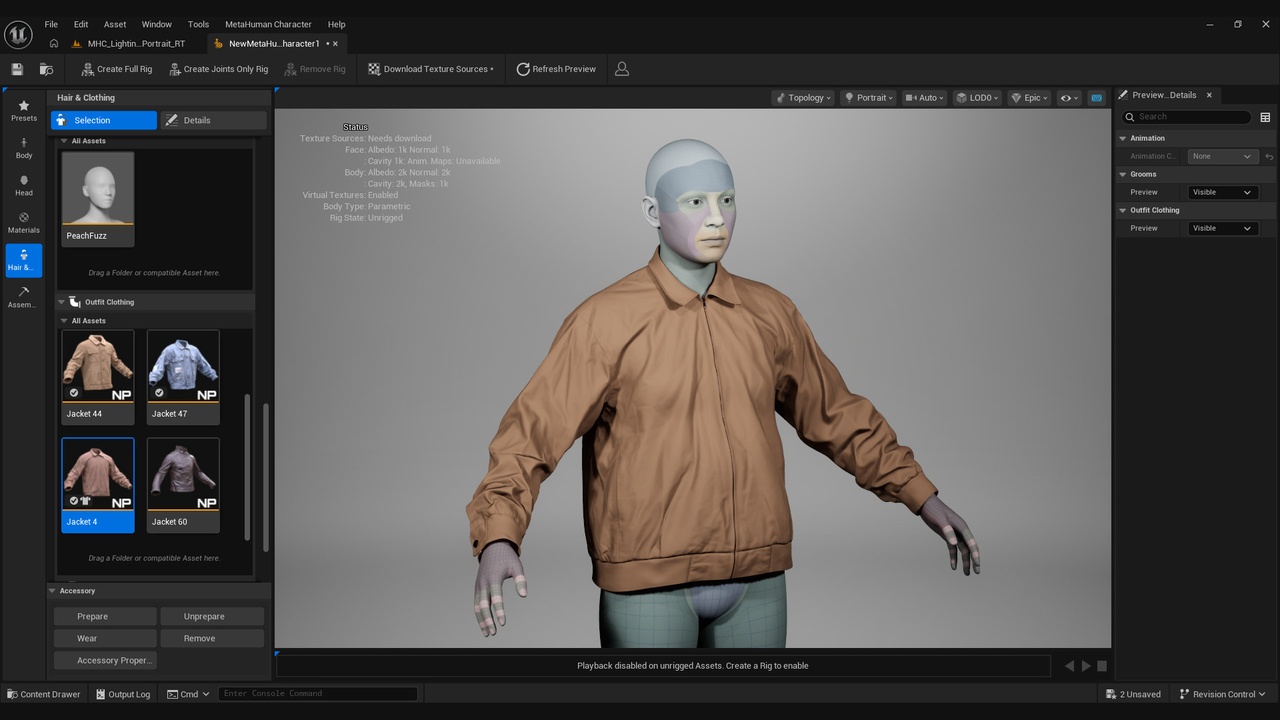Screen dimensions: 1280x720
Task: Select Jacket 4 thumbnail
Action: pos(98,485)
